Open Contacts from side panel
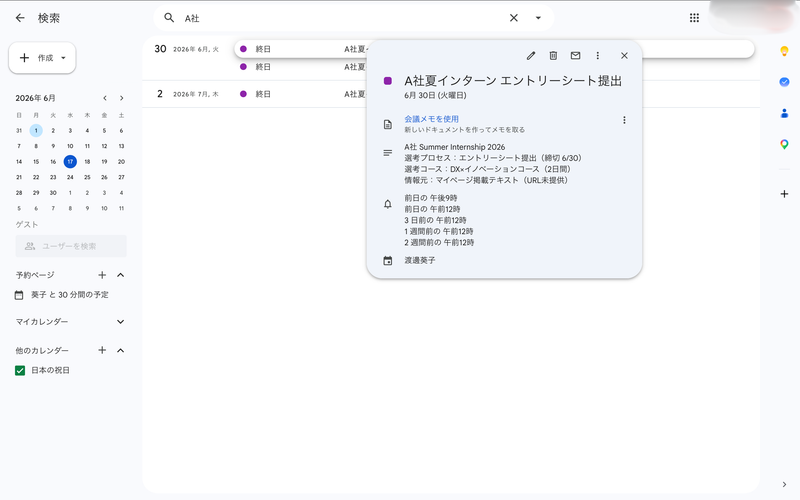800x500 pixels. 784,113
